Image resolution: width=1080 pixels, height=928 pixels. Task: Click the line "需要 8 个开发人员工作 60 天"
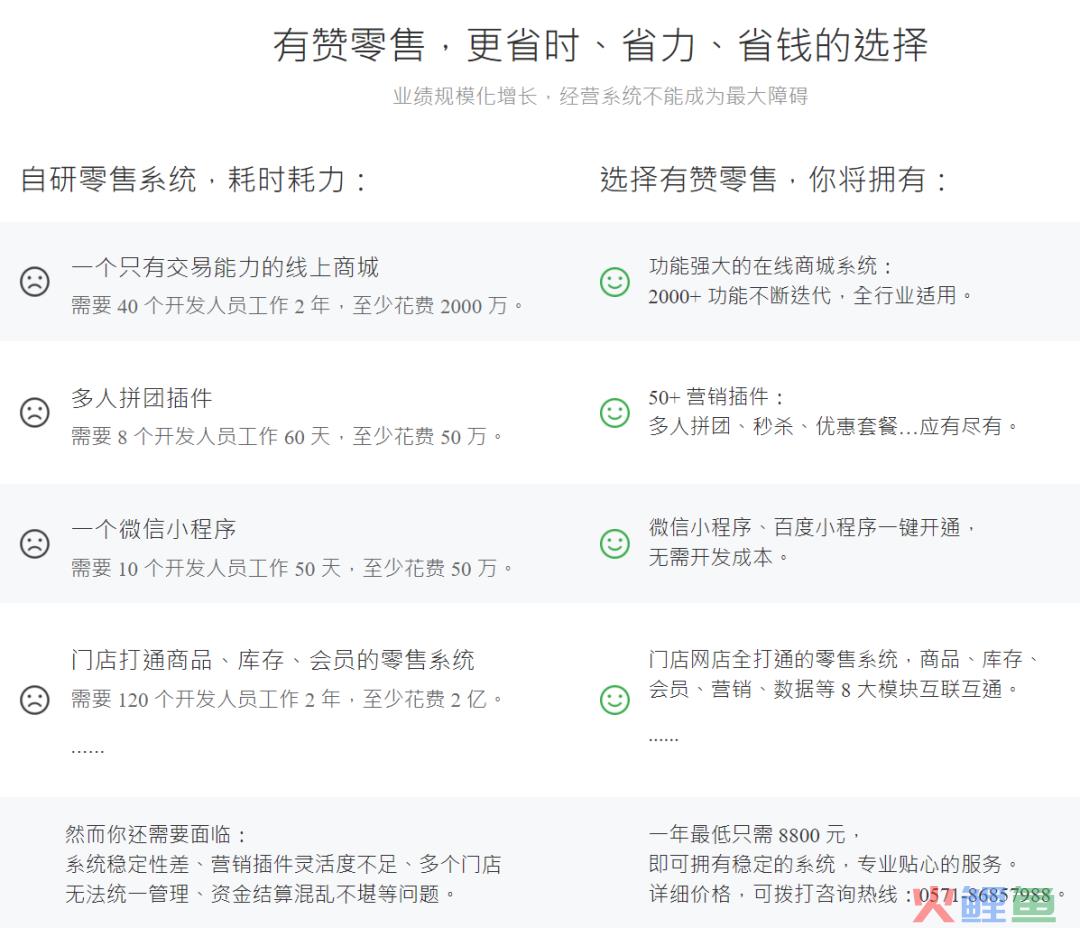(x=201, y=436)
